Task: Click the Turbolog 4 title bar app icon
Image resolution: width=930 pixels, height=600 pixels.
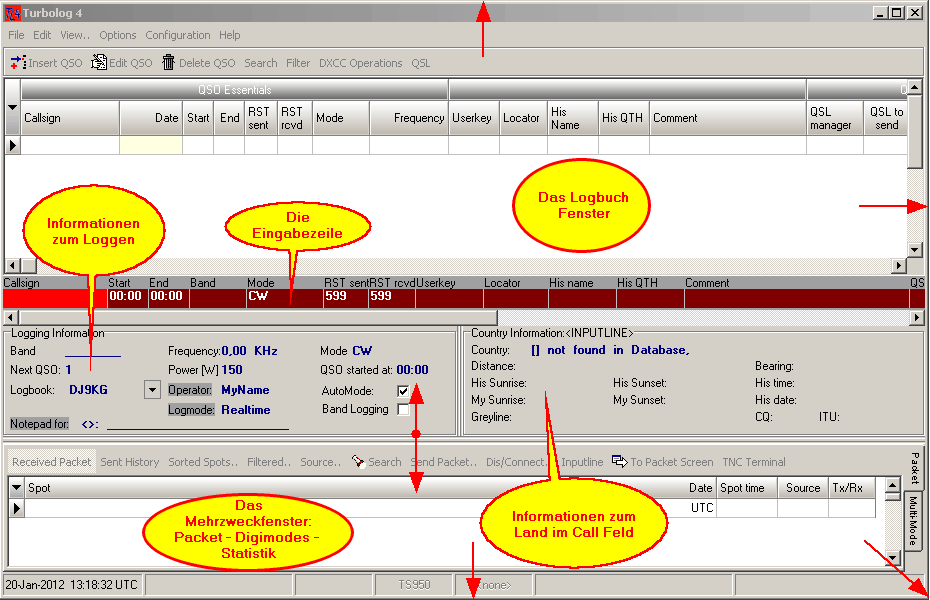Action: (x=12, y=12)
